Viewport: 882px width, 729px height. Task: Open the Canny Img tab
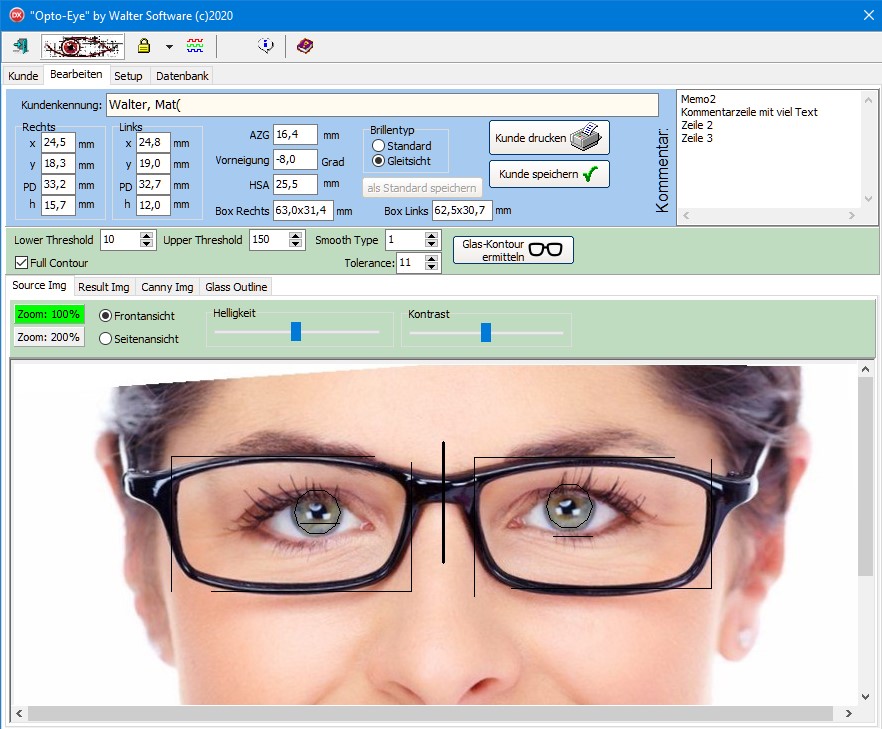[167, 287]
